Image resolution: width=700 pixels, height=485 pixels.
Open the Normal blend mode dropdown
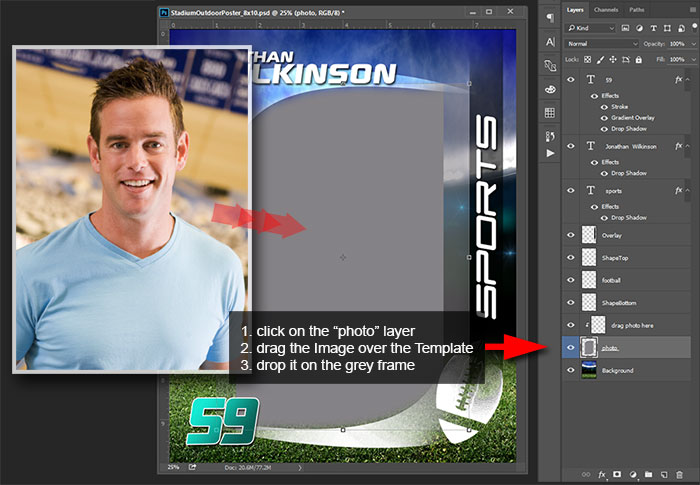[602, 44]
